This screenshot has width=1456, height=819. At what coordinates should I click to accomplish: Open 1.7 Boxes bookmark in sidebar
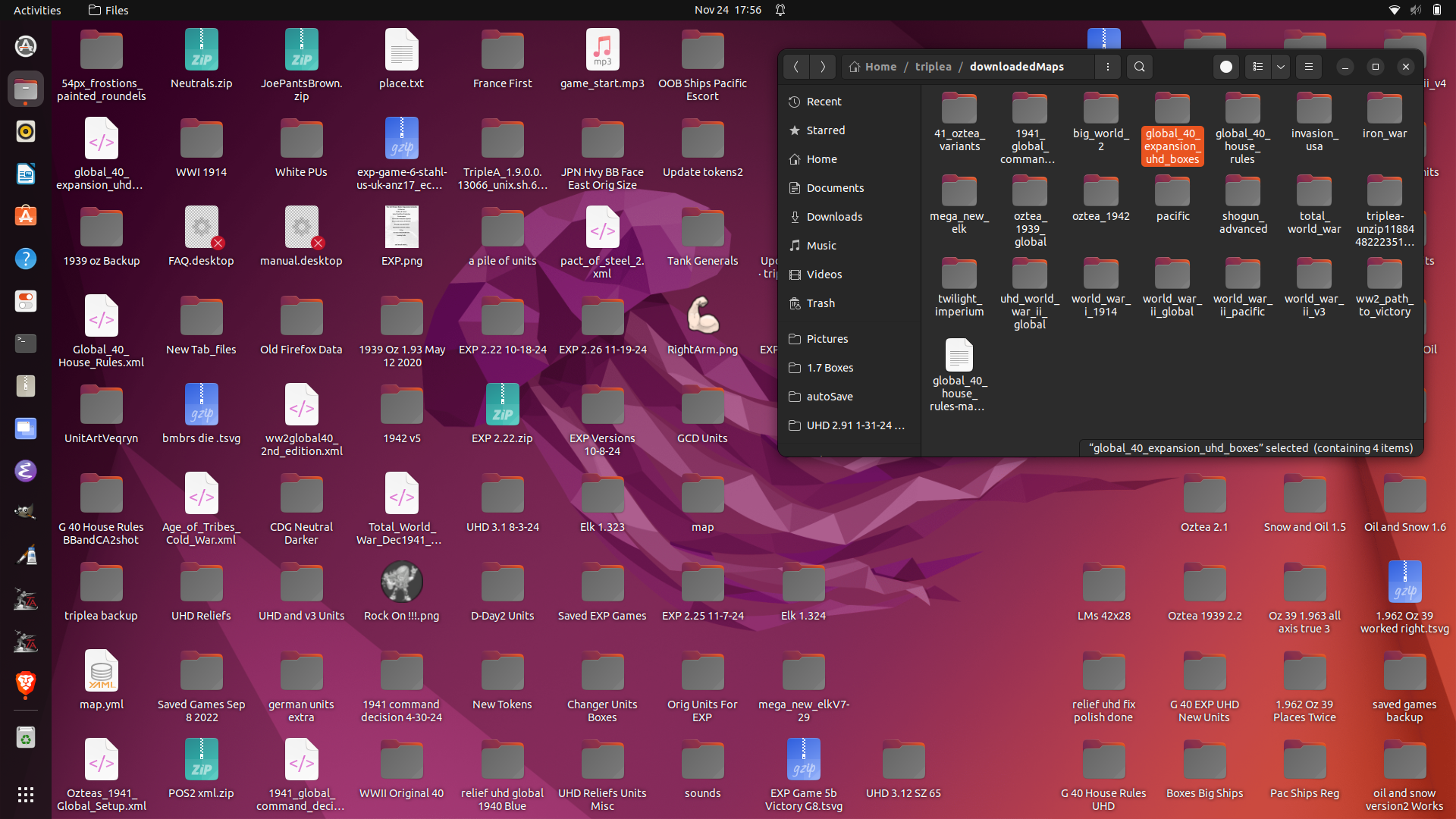tap(849, 368)
